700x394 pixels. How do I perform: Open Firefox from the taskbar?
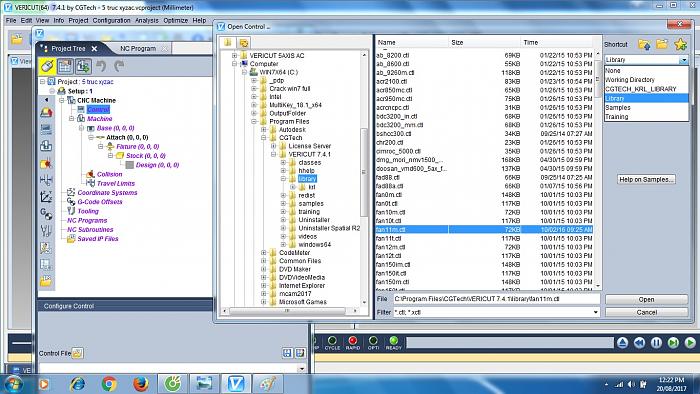140,384
